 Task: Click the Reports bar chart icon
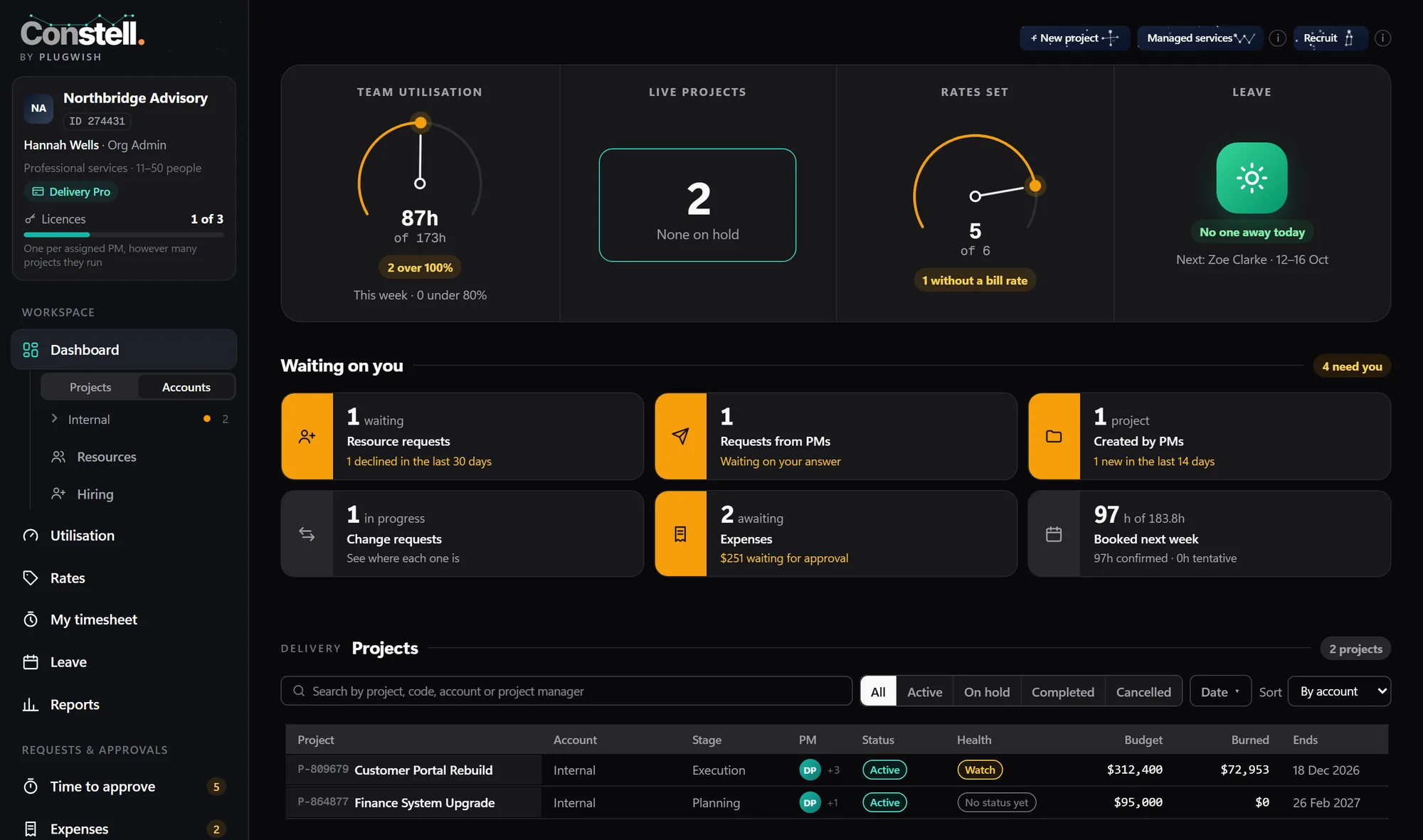click(x=31, y=705)
